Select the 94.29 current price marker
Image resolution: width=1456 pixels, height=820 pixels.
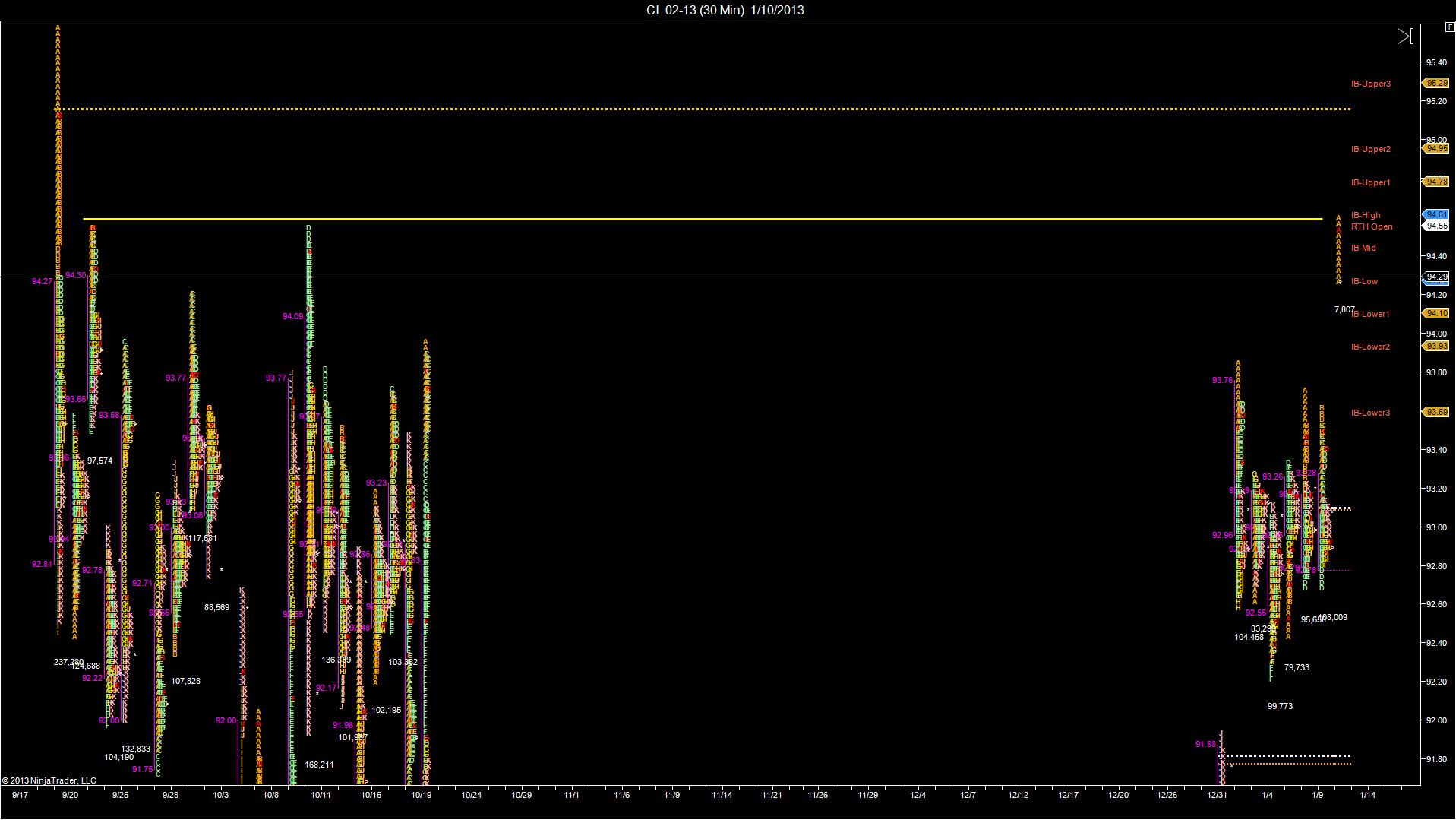point(1436,277)
